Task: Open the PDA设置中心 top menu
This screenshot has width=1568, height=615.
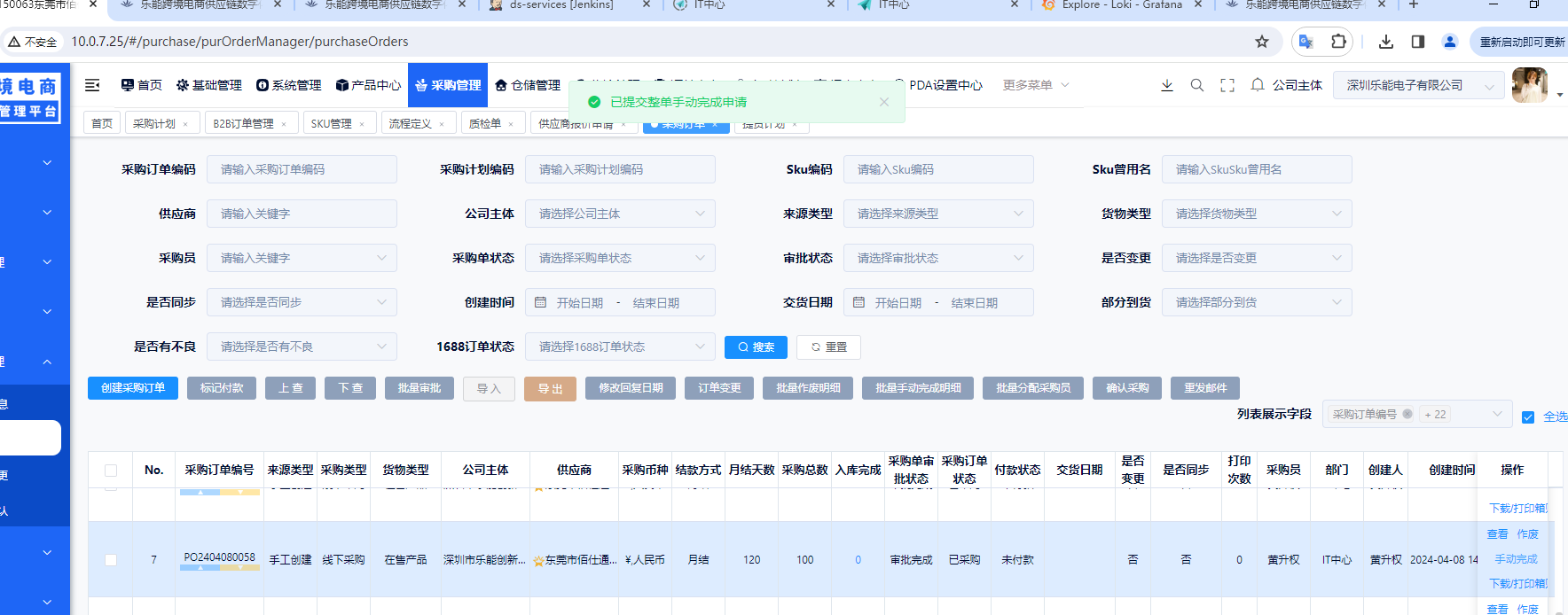Action: point(939,85)
